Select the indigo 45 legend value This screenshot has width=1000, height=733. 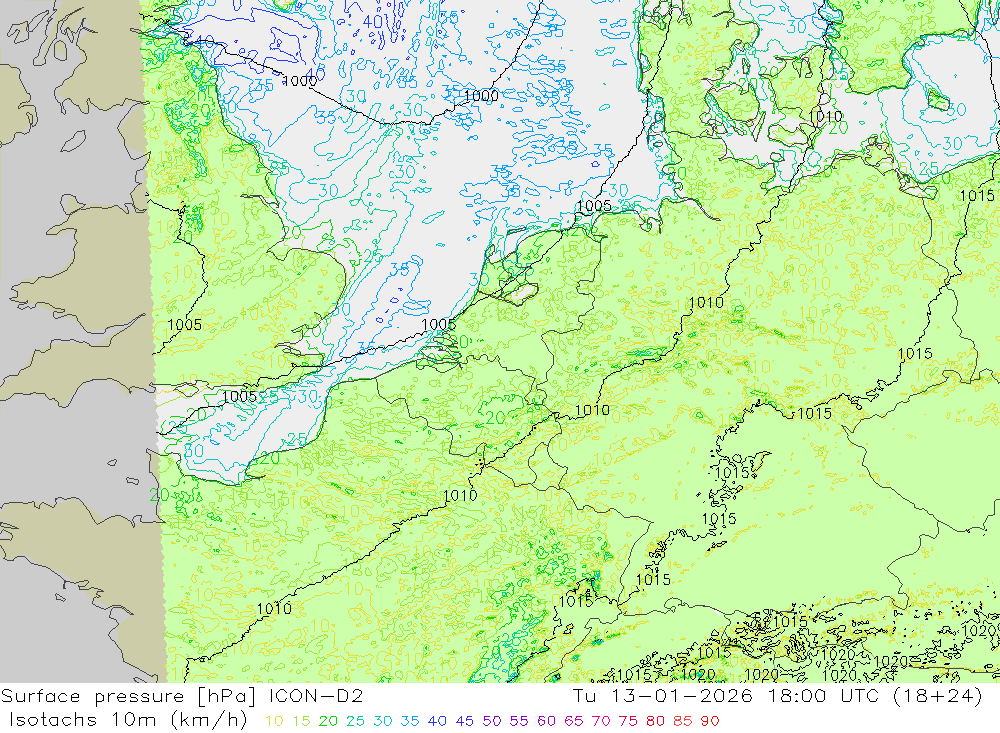464,721
